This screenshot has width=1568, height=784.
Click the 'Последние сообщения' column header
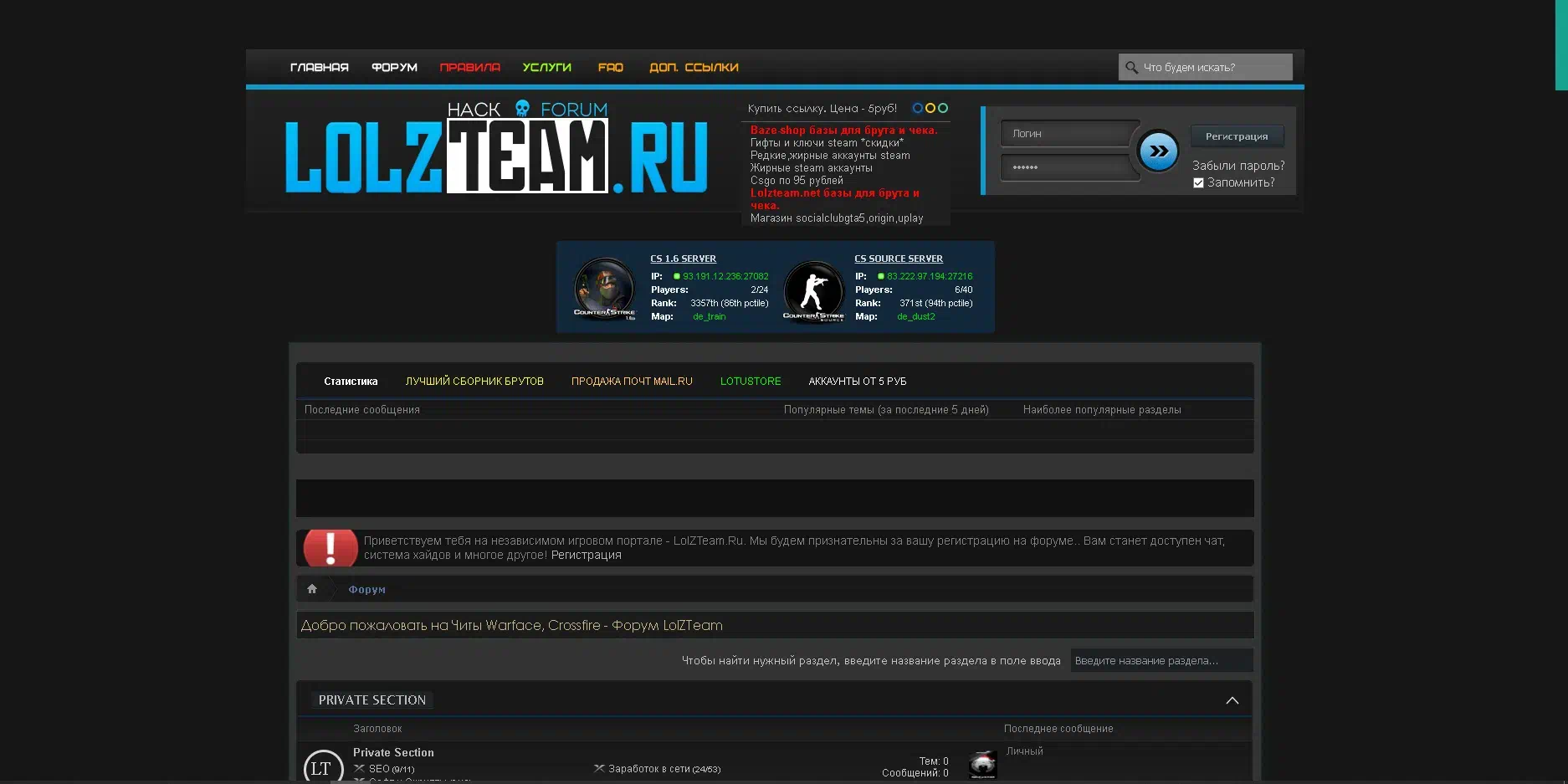click(x=361, y=409)
